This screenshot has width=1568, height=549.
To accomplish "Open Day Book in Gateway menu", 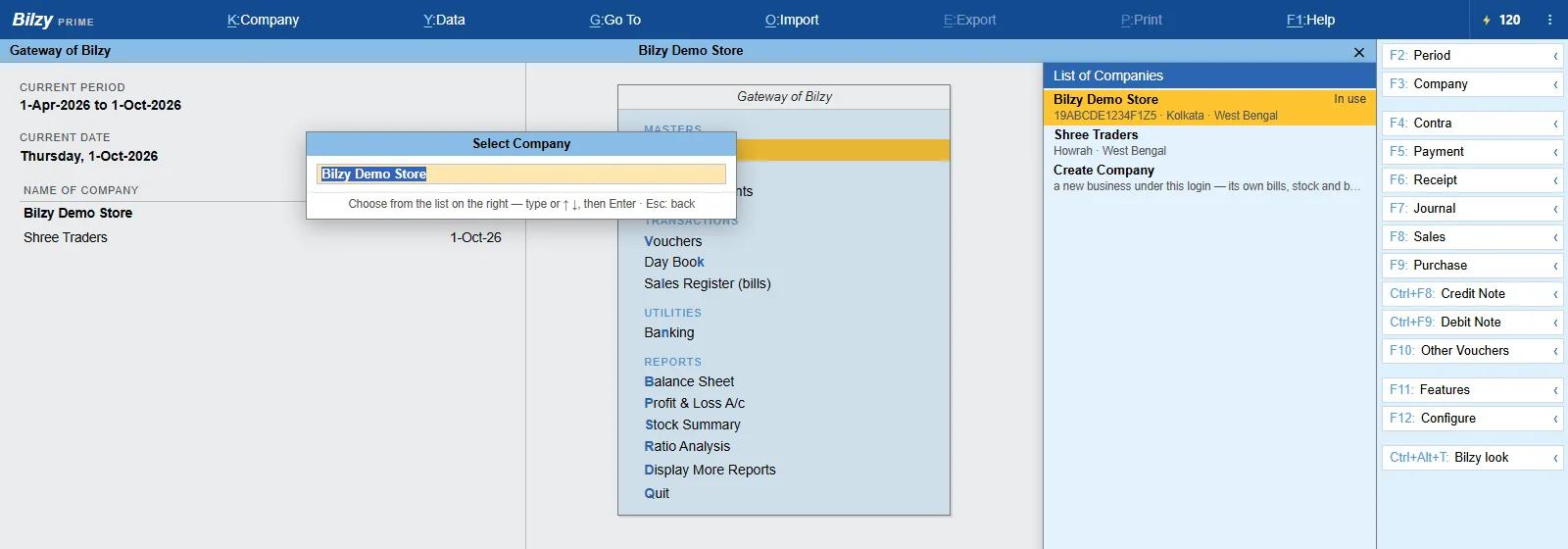I will point(674,262).
